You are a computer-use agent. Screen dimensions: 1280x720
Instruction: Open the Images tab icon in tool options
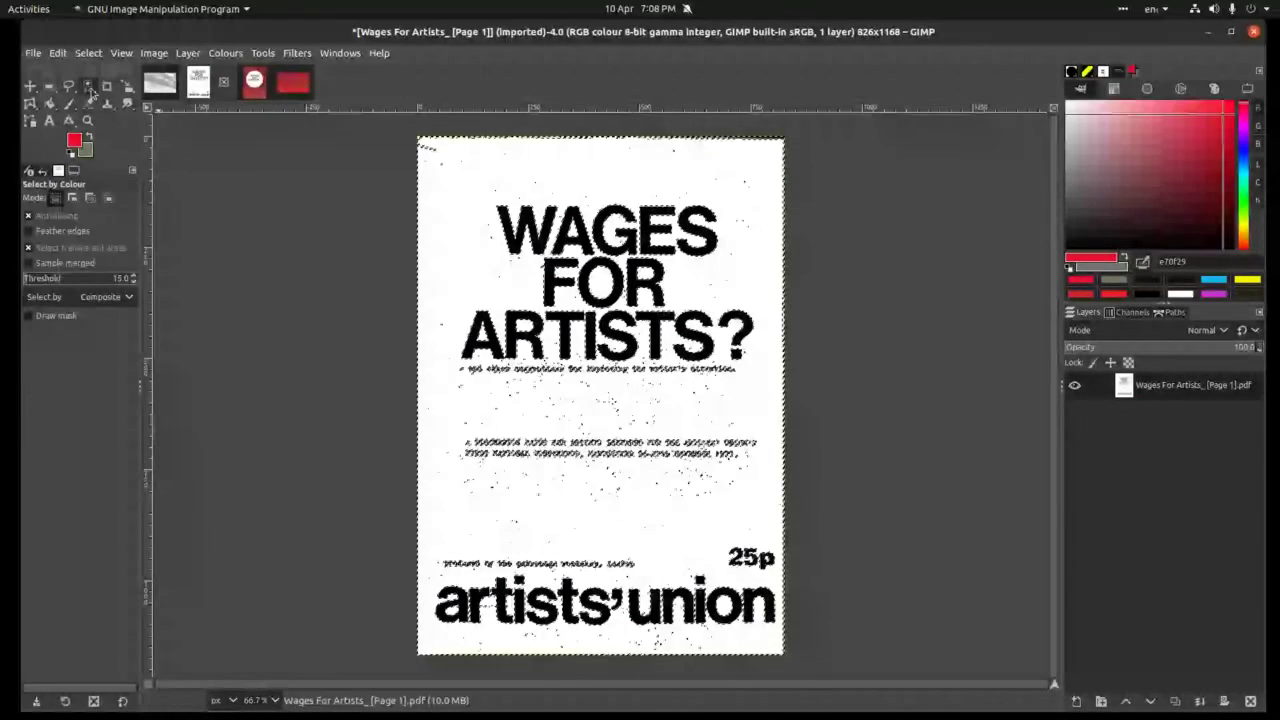click(x=58, y=171)
